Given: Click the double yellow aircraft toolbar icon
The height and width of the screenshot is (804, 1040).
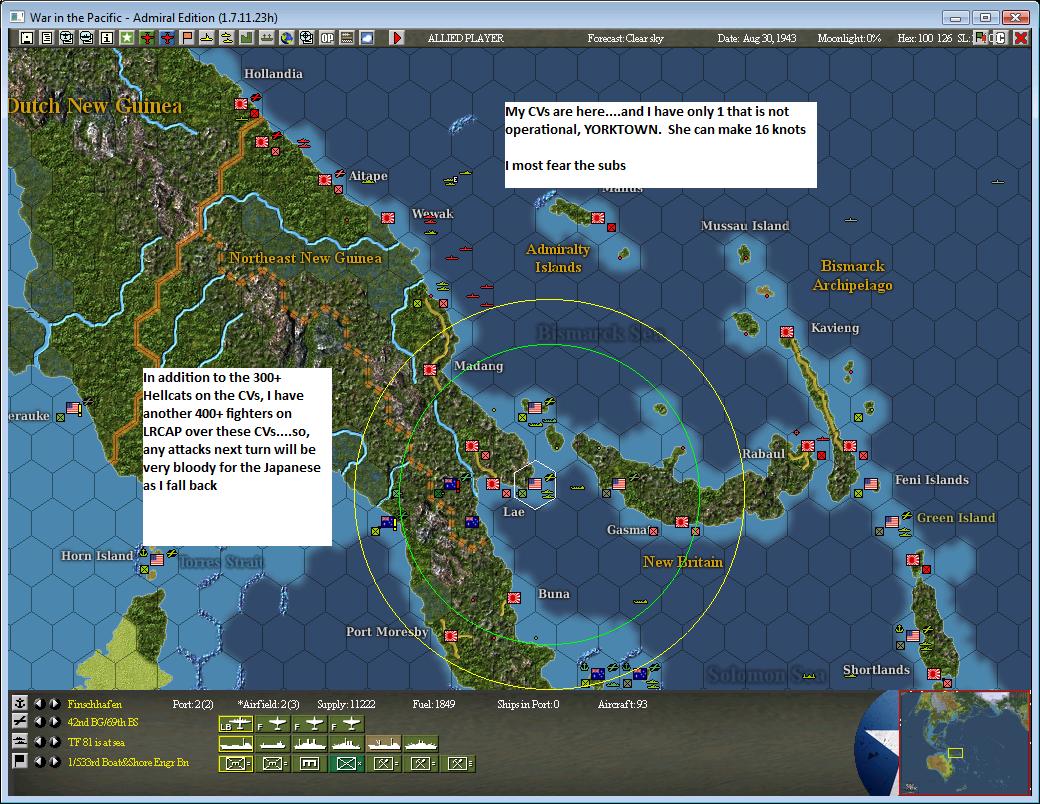Looking at the screenshot, I should tap(227, 38).
